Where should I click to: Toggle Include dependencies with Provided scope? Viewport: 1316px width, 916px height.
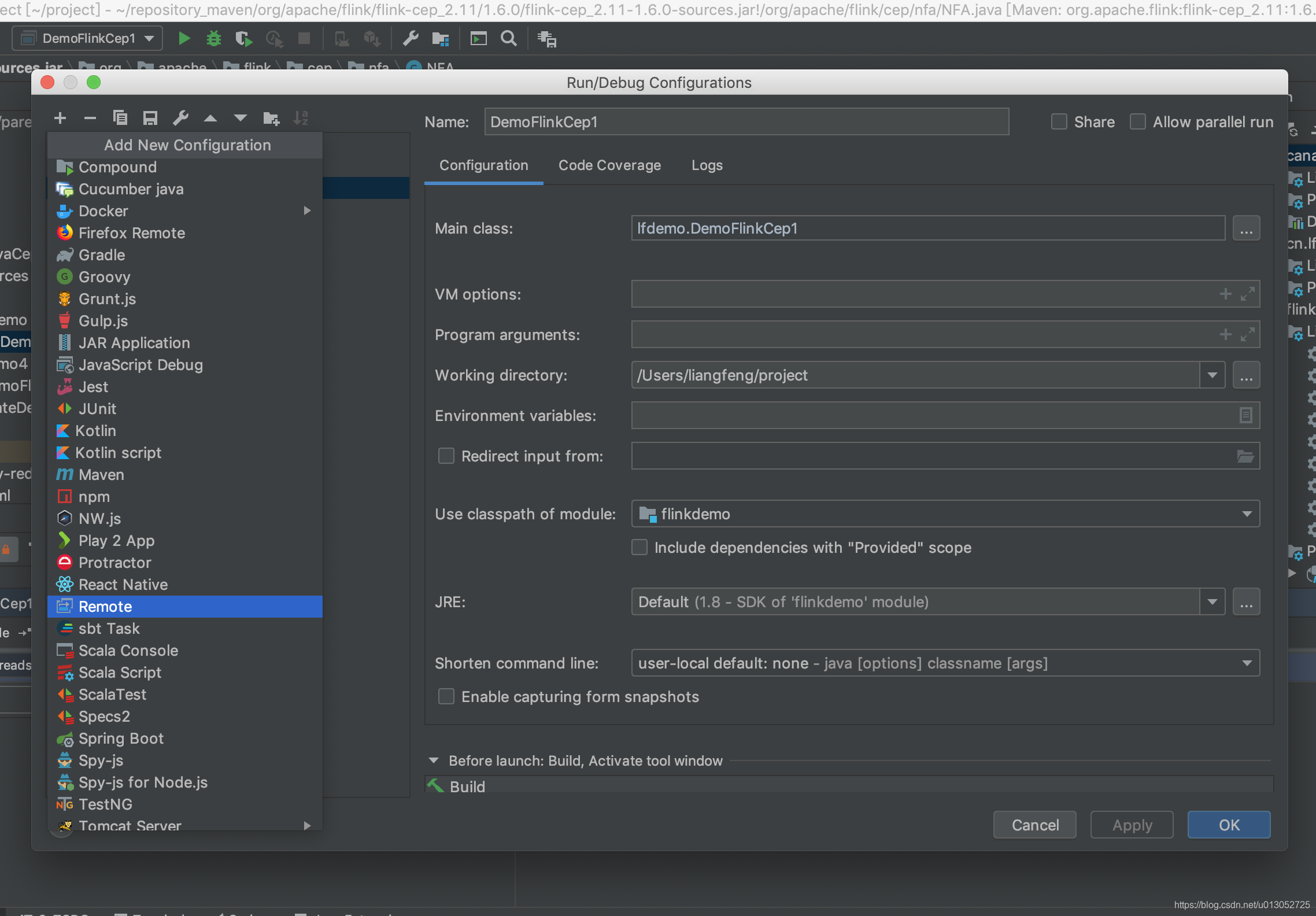[641, 547]
